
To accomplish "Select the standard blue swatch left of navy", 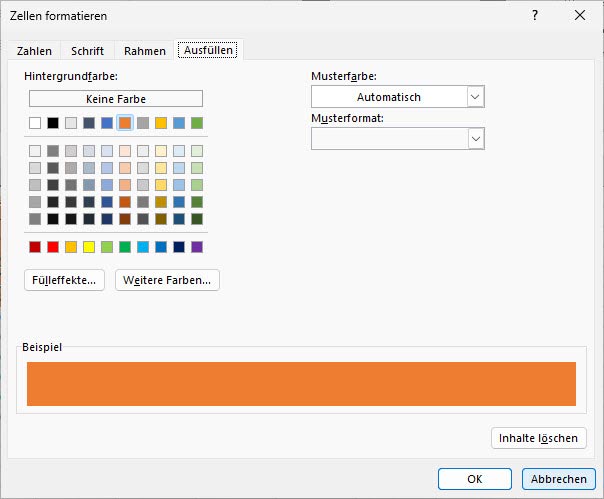I will [161, 247].
